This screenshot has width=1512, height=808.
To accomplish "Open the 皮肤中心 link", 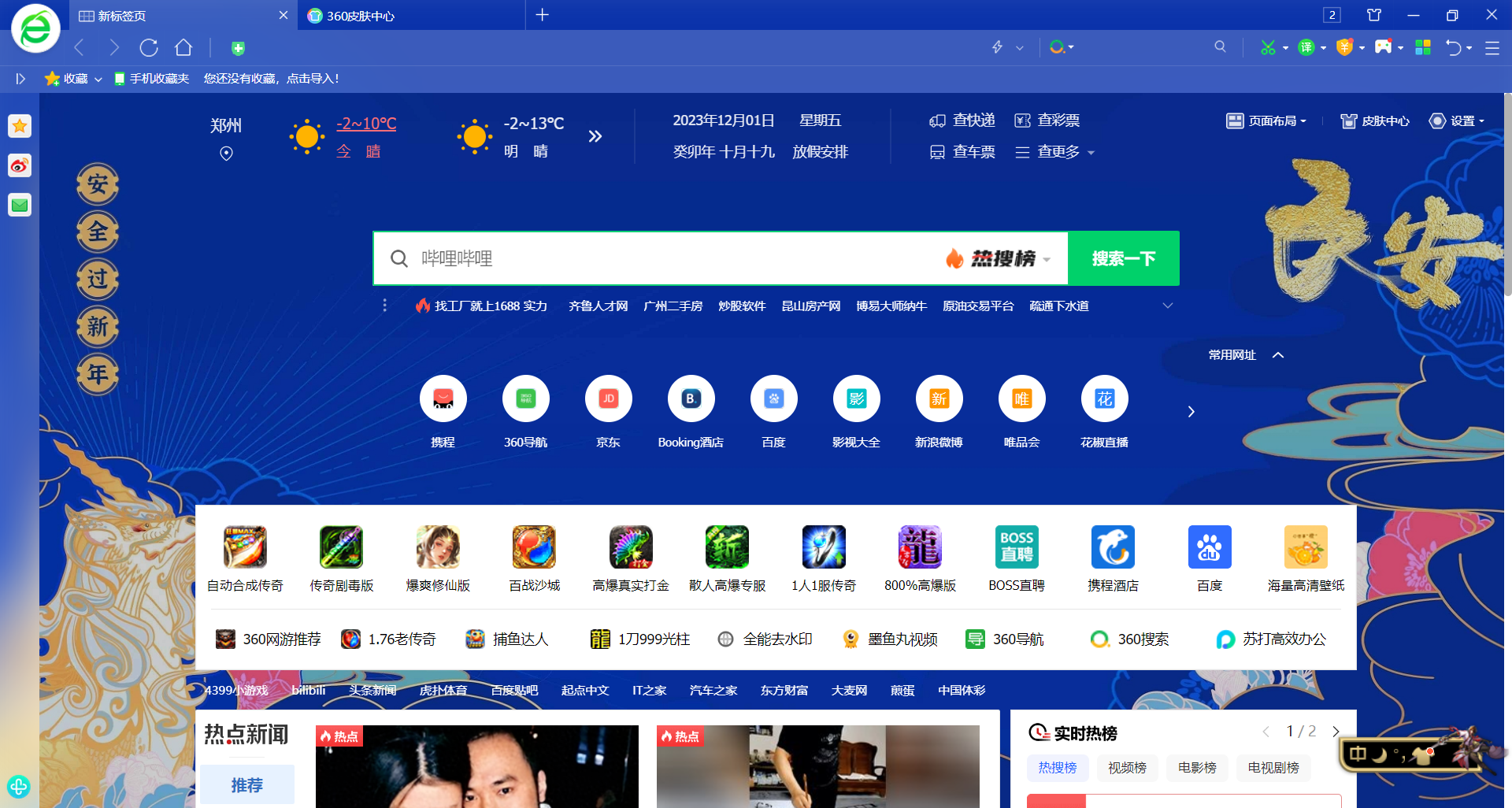I will [1375, 120].
